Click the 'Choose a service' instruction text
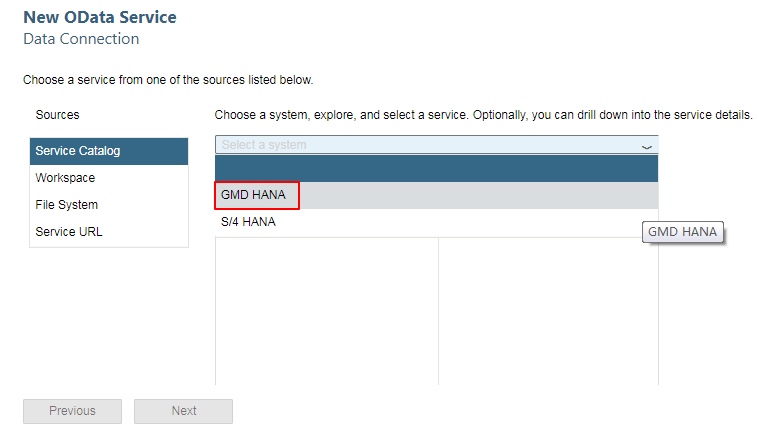 point(167,79)
